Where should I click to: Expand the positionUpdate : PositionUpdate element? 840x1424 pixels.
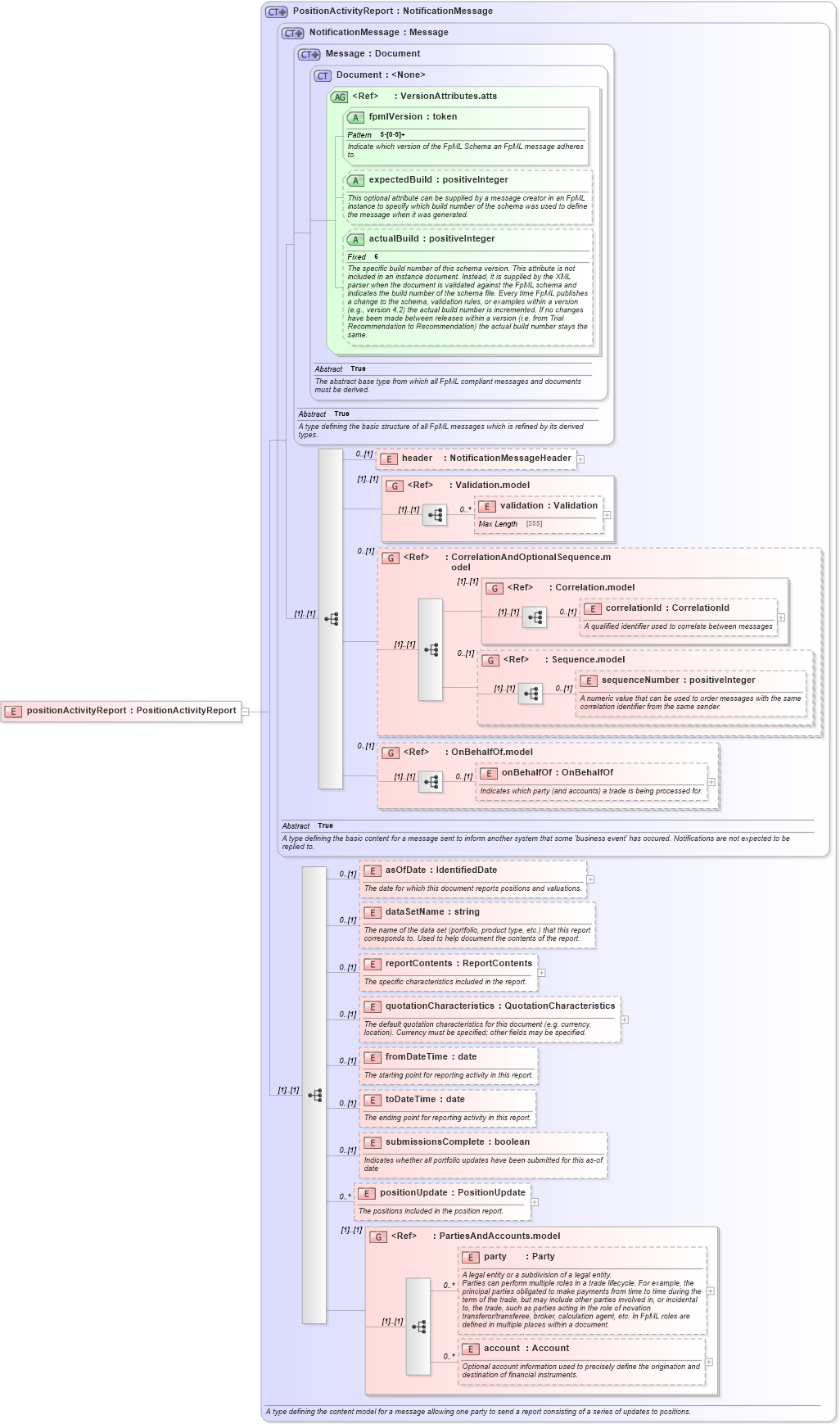(x=535, y=1202)
